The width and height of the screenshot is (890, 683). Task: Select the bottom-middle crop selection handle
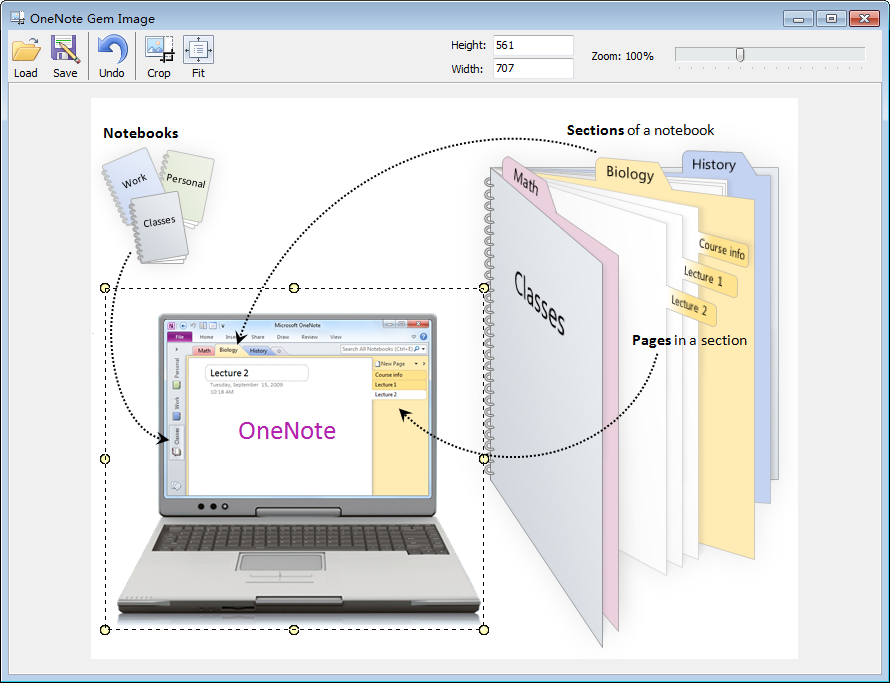pyautogui.click(x=294, y=630)
